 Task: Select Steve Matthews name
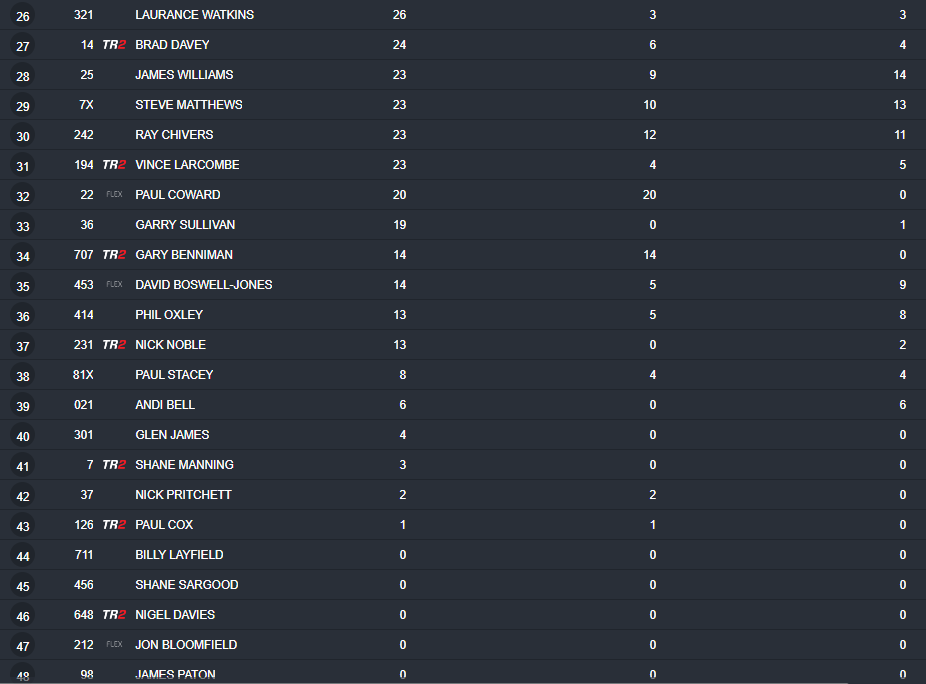click(189, 105)
